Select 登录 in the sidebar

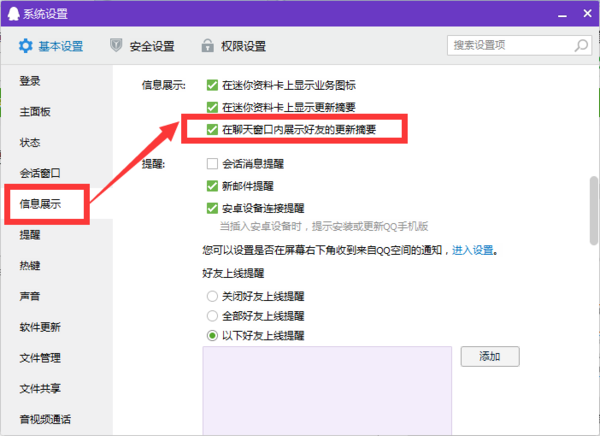(x=30, y=81)
